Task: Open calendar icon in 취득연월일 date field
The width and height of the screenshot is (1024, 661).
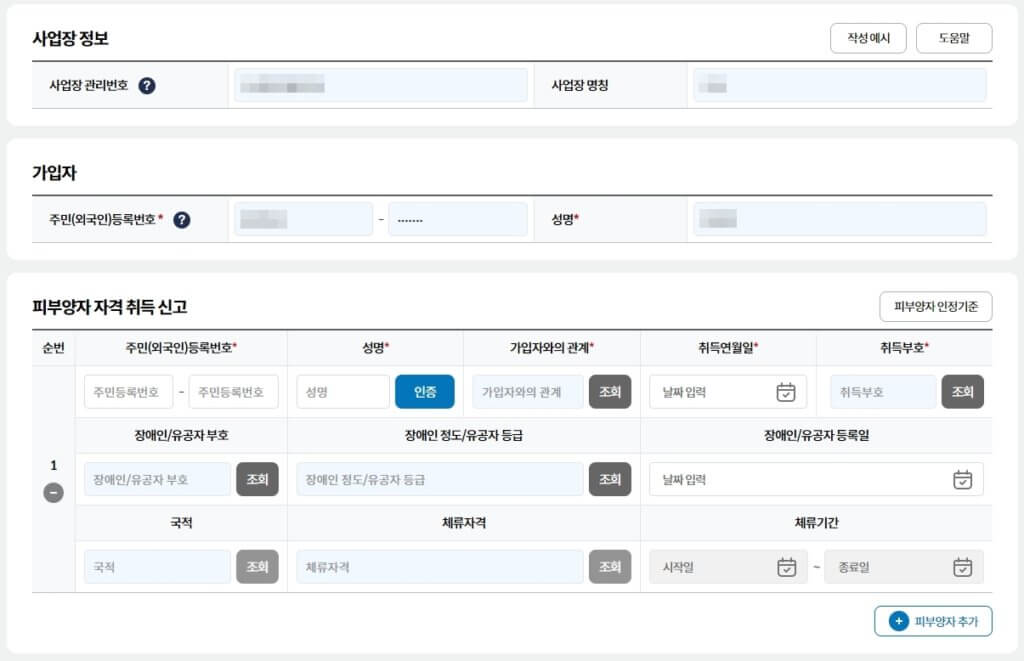Action: (786, 392)
